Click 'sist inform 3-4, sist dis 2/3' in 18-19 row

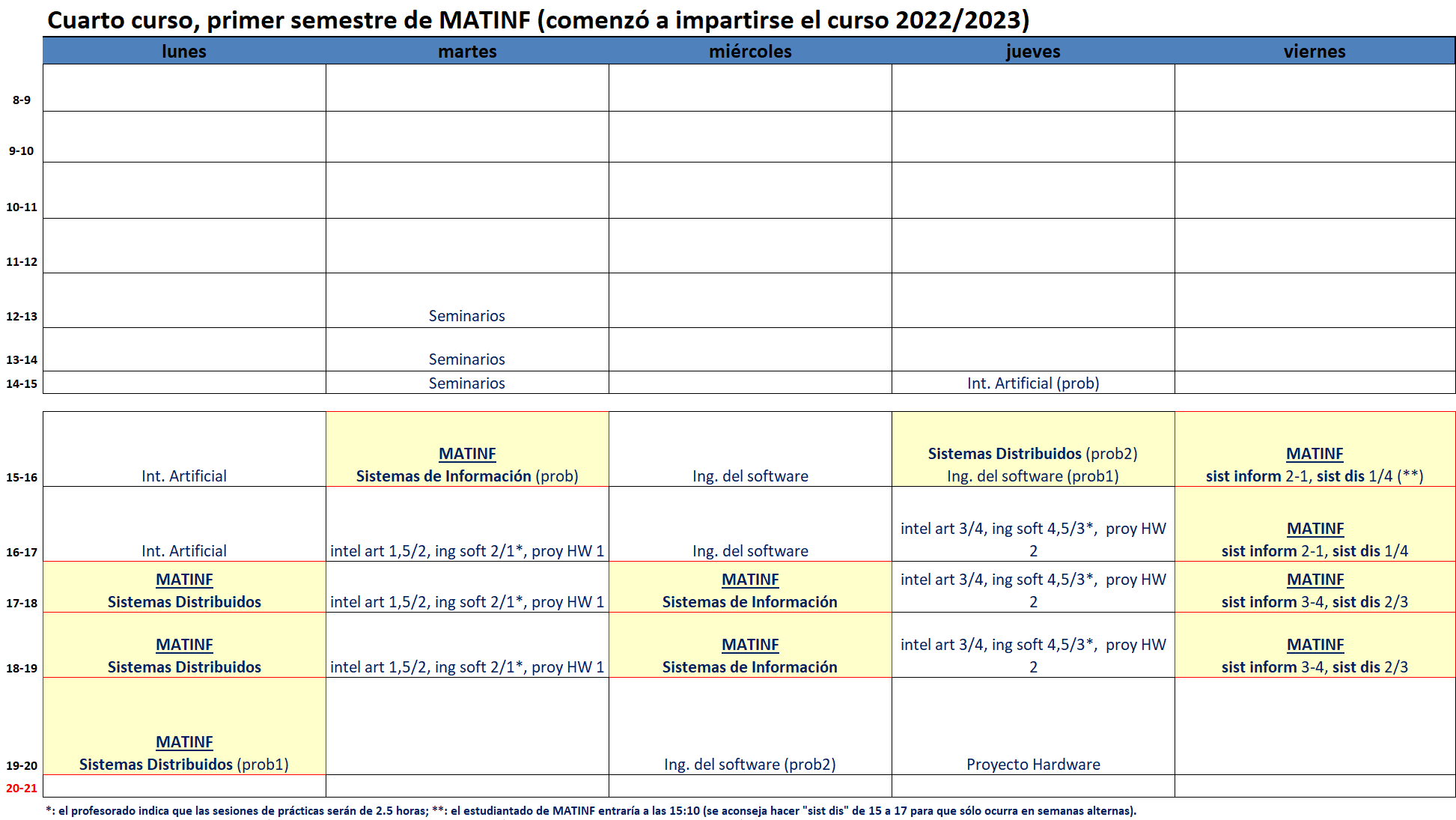[x=1315, y=667]
